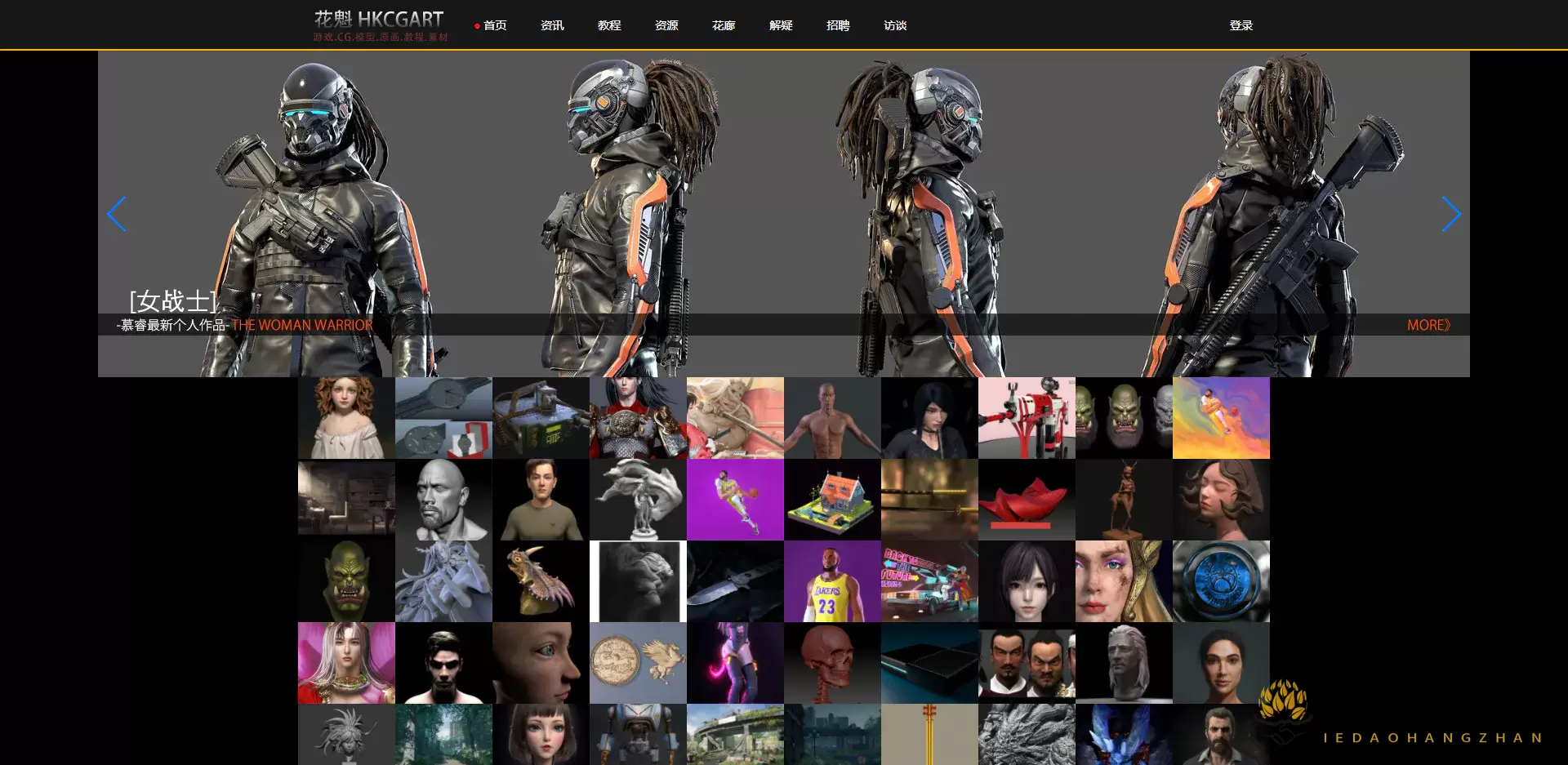The height and width of the screenshot is (765, 1568).
Task: Click the right carousel arrow
Action: [x=1450, y=214]
